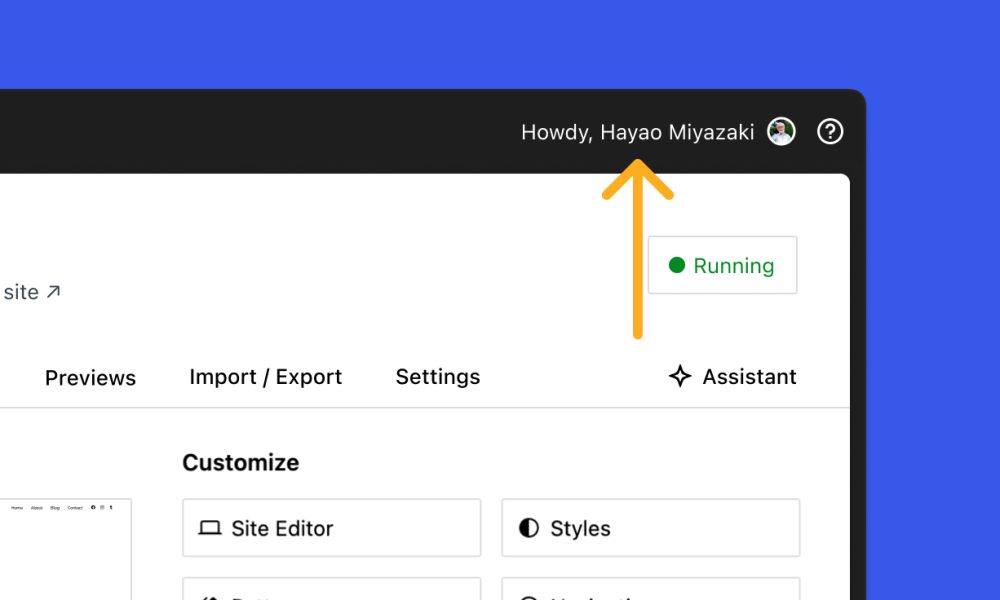Click the Assistant sparkle icon

[680, 377]
